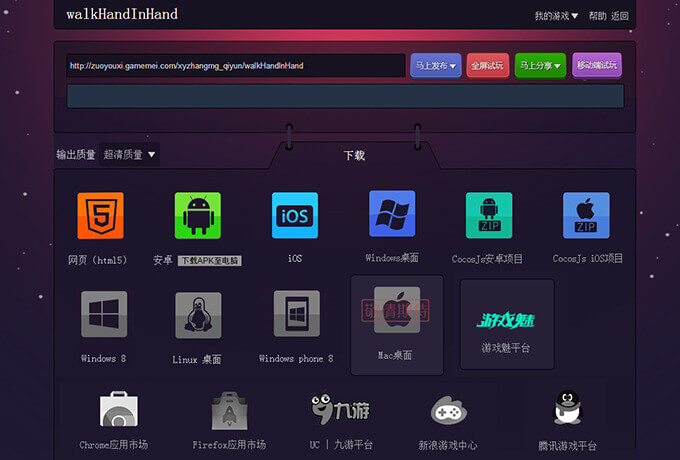This screenshot has height=460, width=680.
Task: Click the walkHandInHand title text
Action: [x=122, y=14]
